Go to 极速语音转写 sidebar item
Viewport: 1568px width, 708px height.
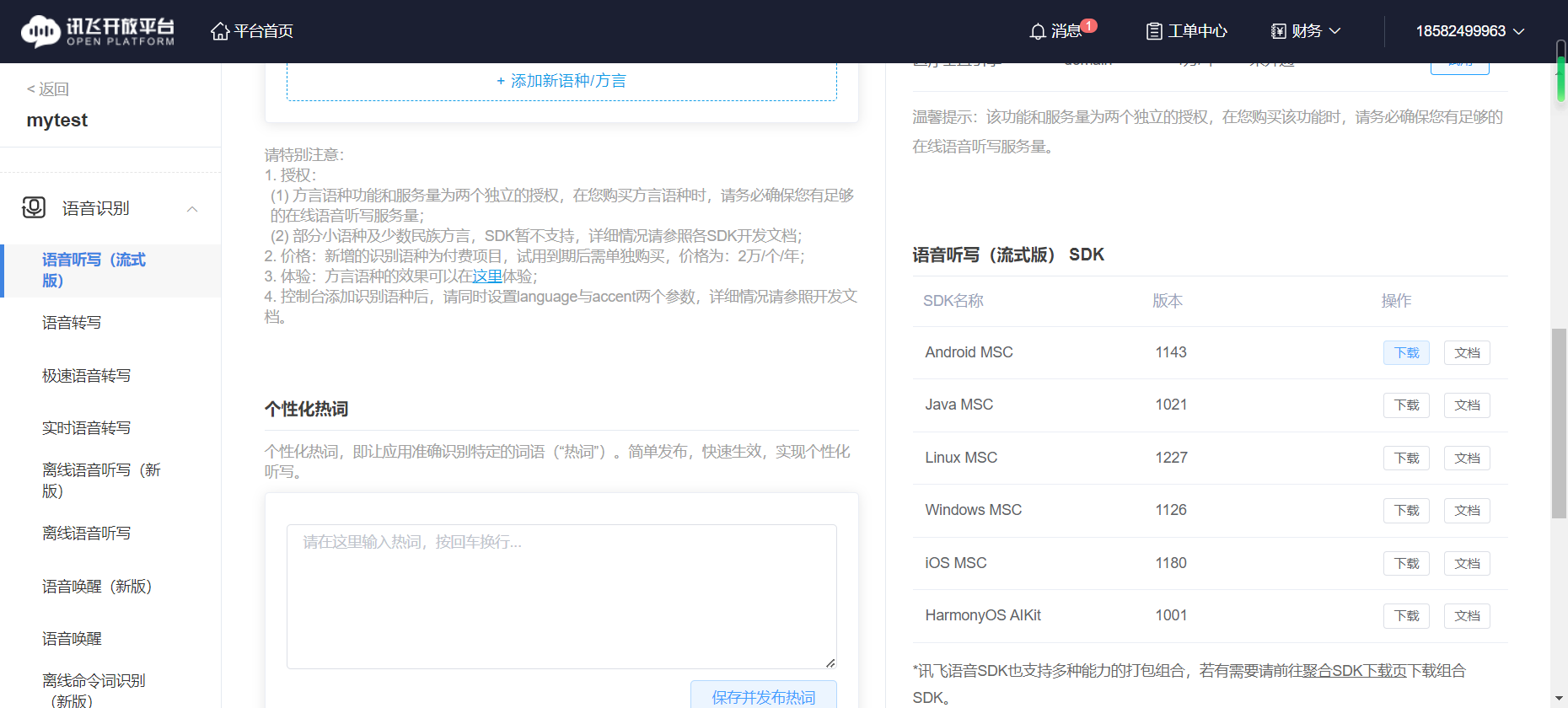(x=86, y=376)
